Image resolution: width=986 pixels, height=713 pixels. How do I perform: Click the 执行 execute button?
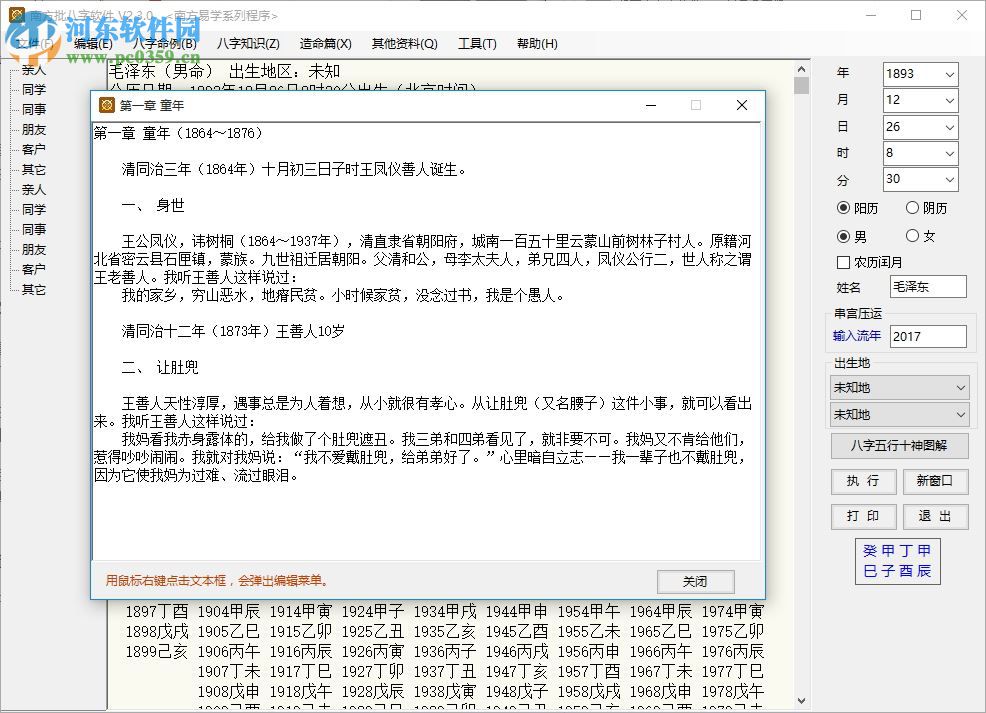click(863, 481)
